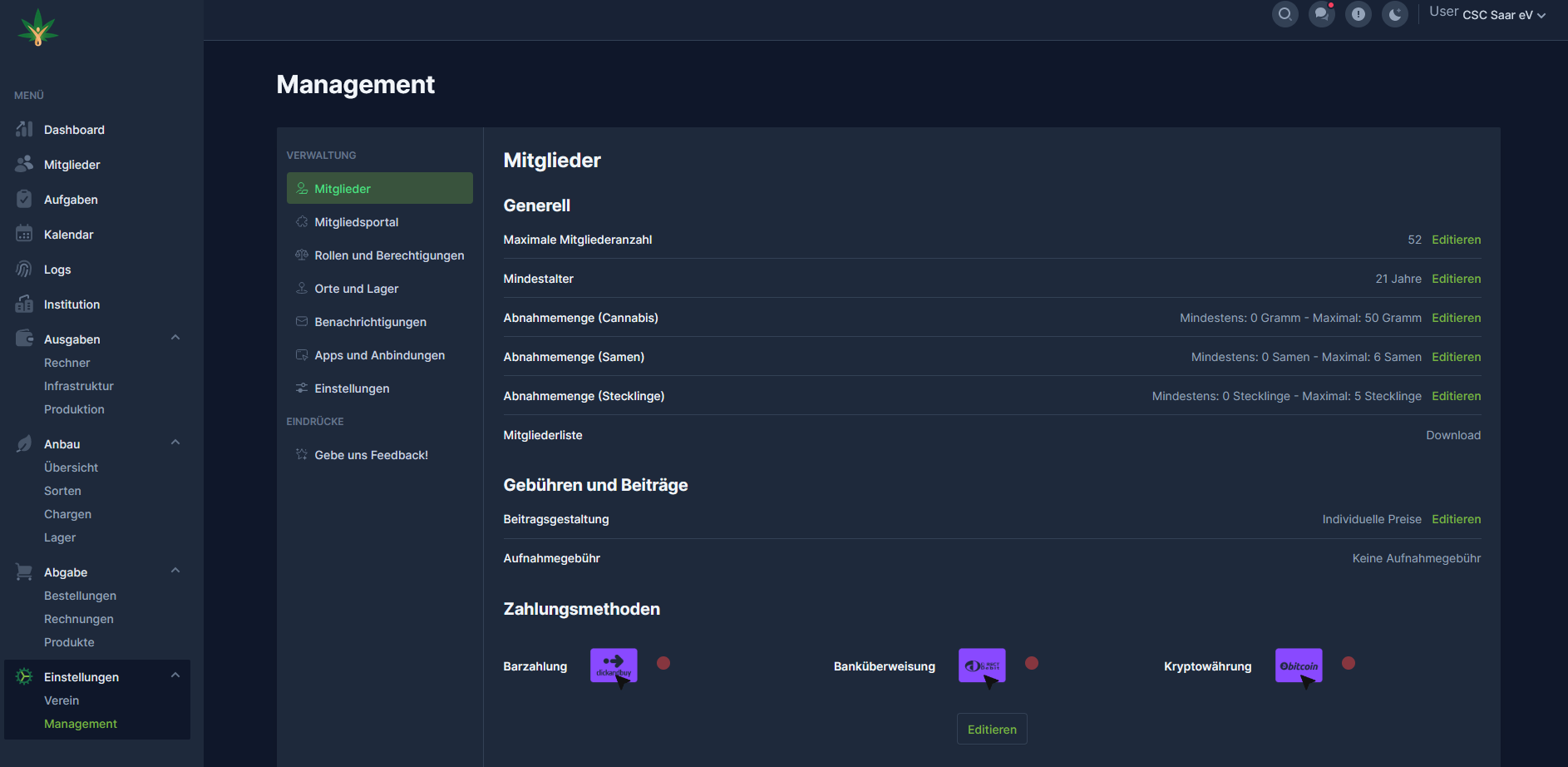Click Editieren button under Zahlungsmethoden
Viewport: 1568px width, 767px height.
coord(992,730)
